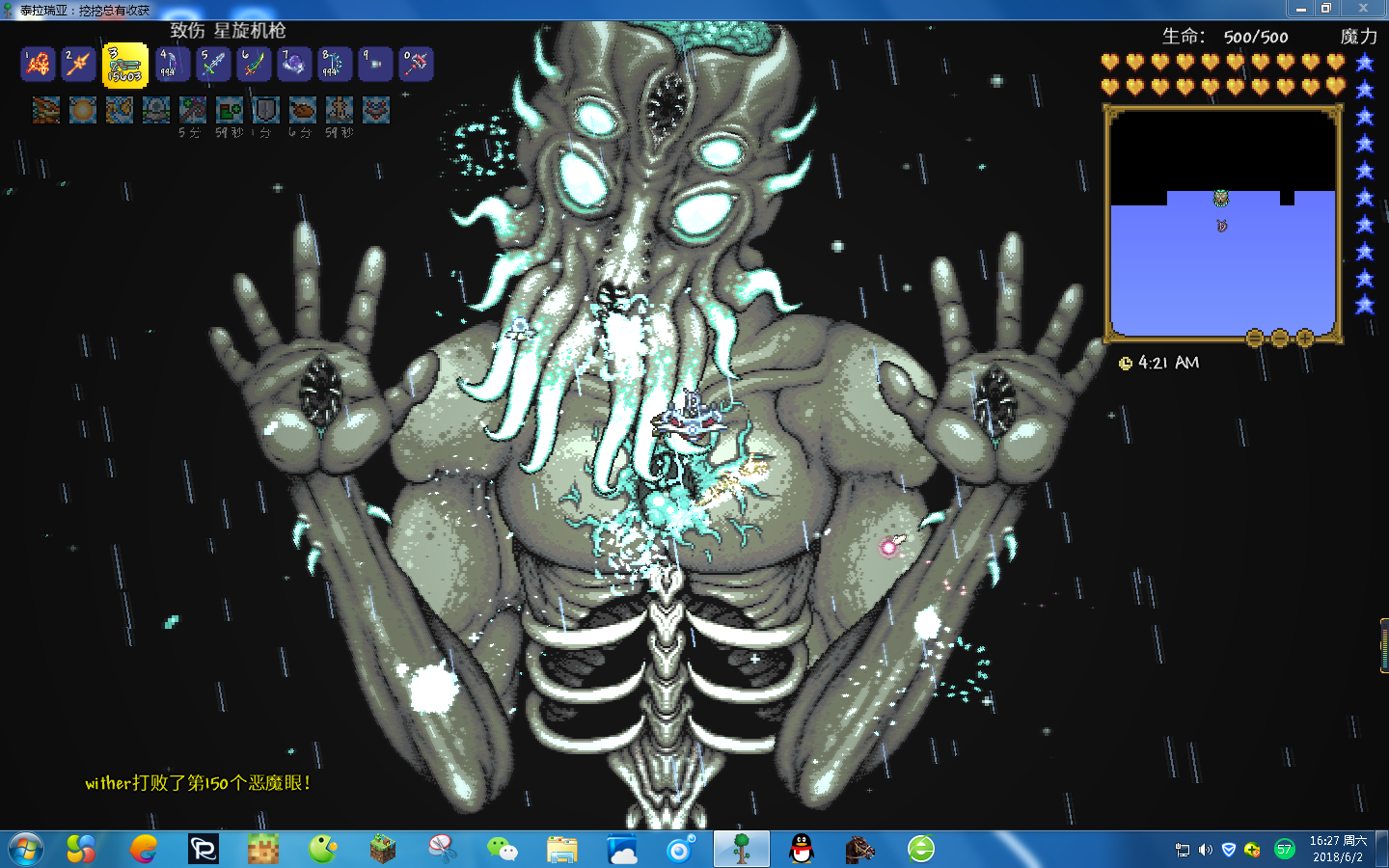
Task: Open the blue ring browser taskbar icon
Action: [x=681, y=850]
